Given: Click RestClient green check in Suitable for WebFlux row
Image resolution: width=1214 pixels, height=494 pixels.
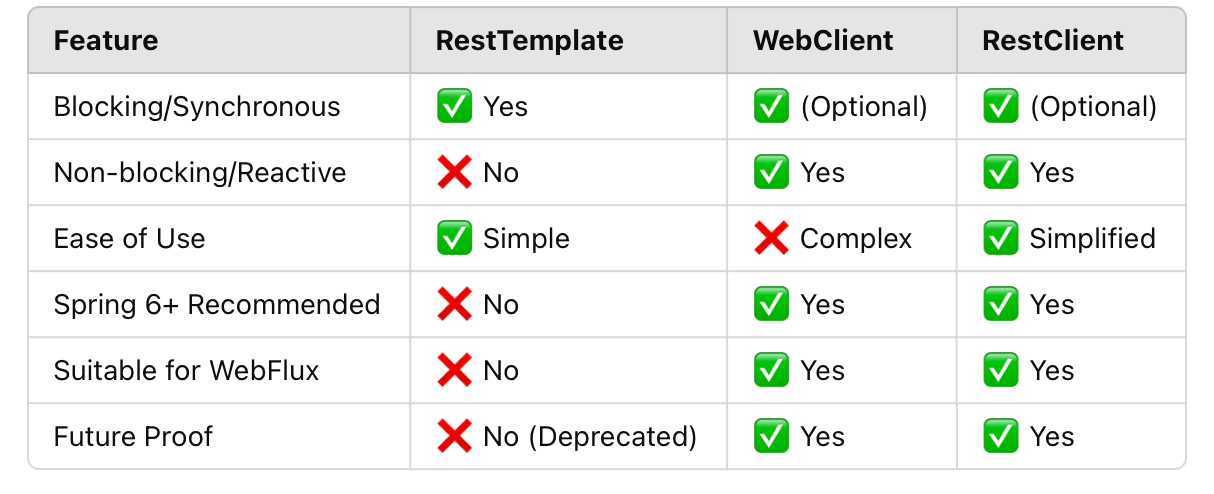Looking at the screenshot, I should click(x=1000, y=371).
